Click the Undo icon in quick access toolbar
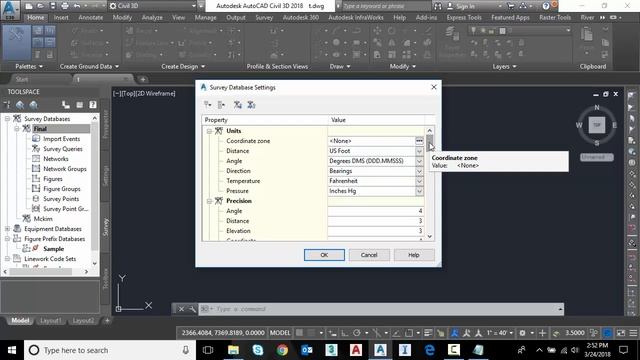The width and height of the screenshot is (640, 360). pyautogui.click(x=77, y=6)
